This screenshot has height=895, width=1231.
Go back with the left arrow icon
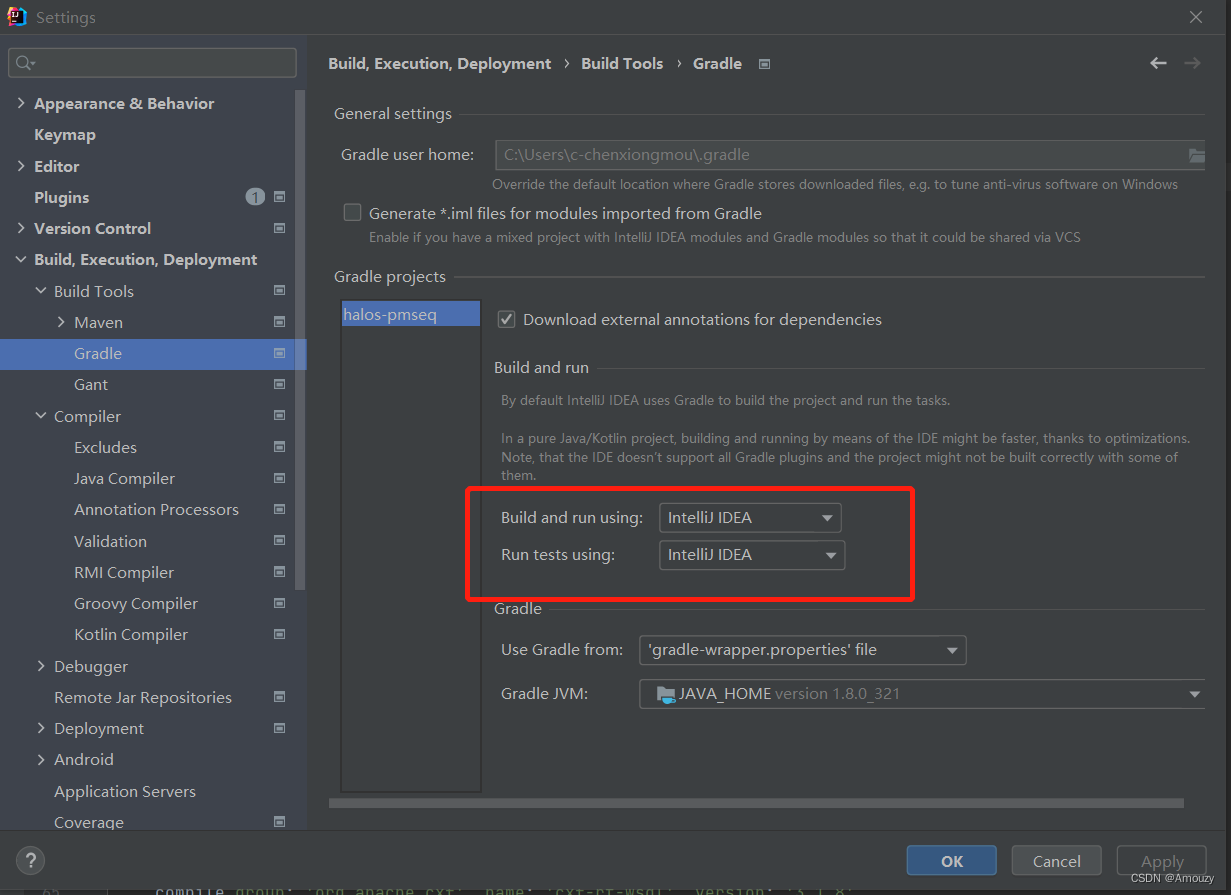pos(1158,63)
